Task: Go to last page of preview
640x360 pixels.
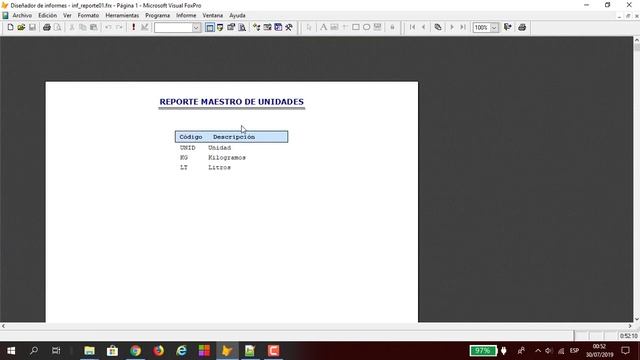Action: point(462,27)
